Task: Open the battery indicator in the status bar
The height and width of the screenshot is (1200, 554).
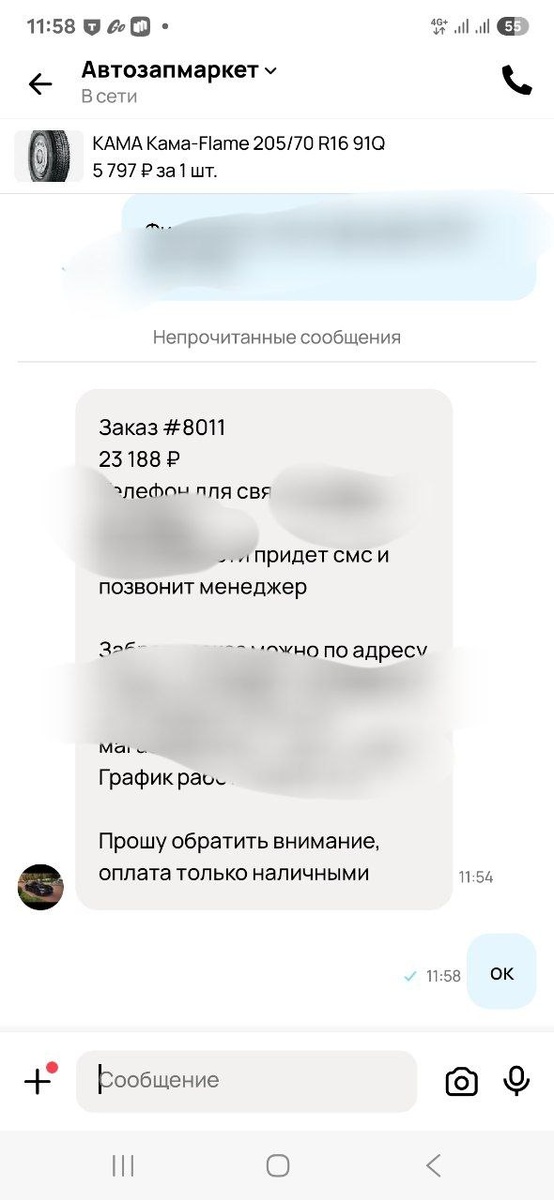Action: [x=513, y=27]
